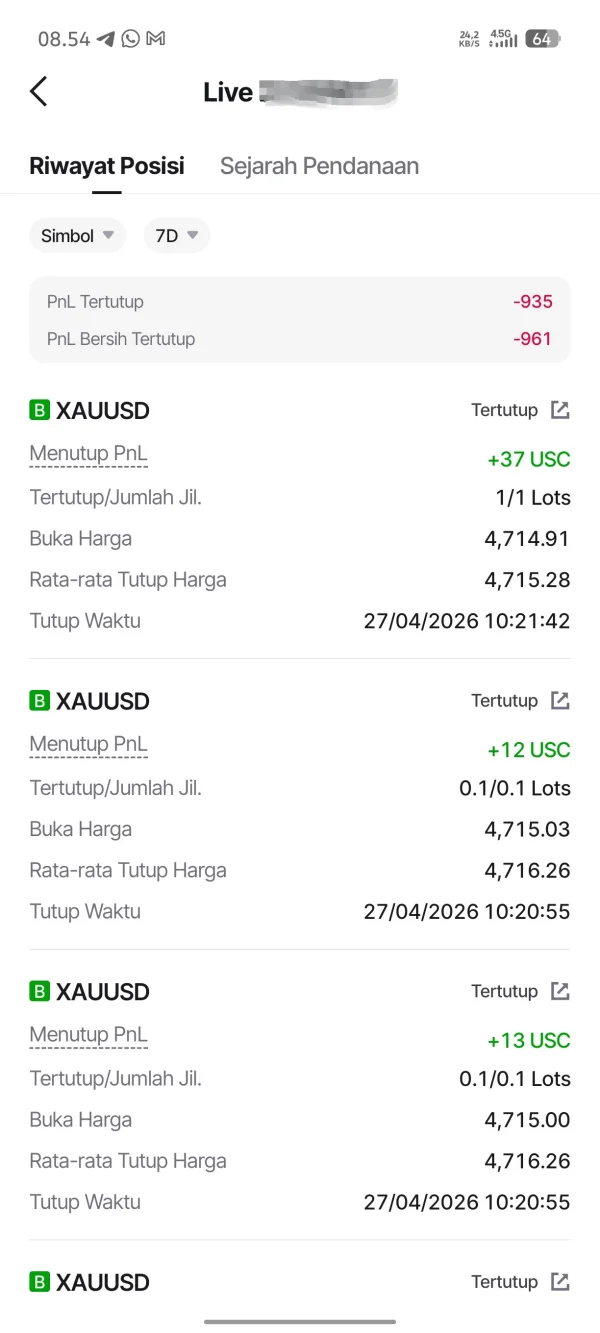Tap Menutup PnL label in first position

(x=88, y=454)
